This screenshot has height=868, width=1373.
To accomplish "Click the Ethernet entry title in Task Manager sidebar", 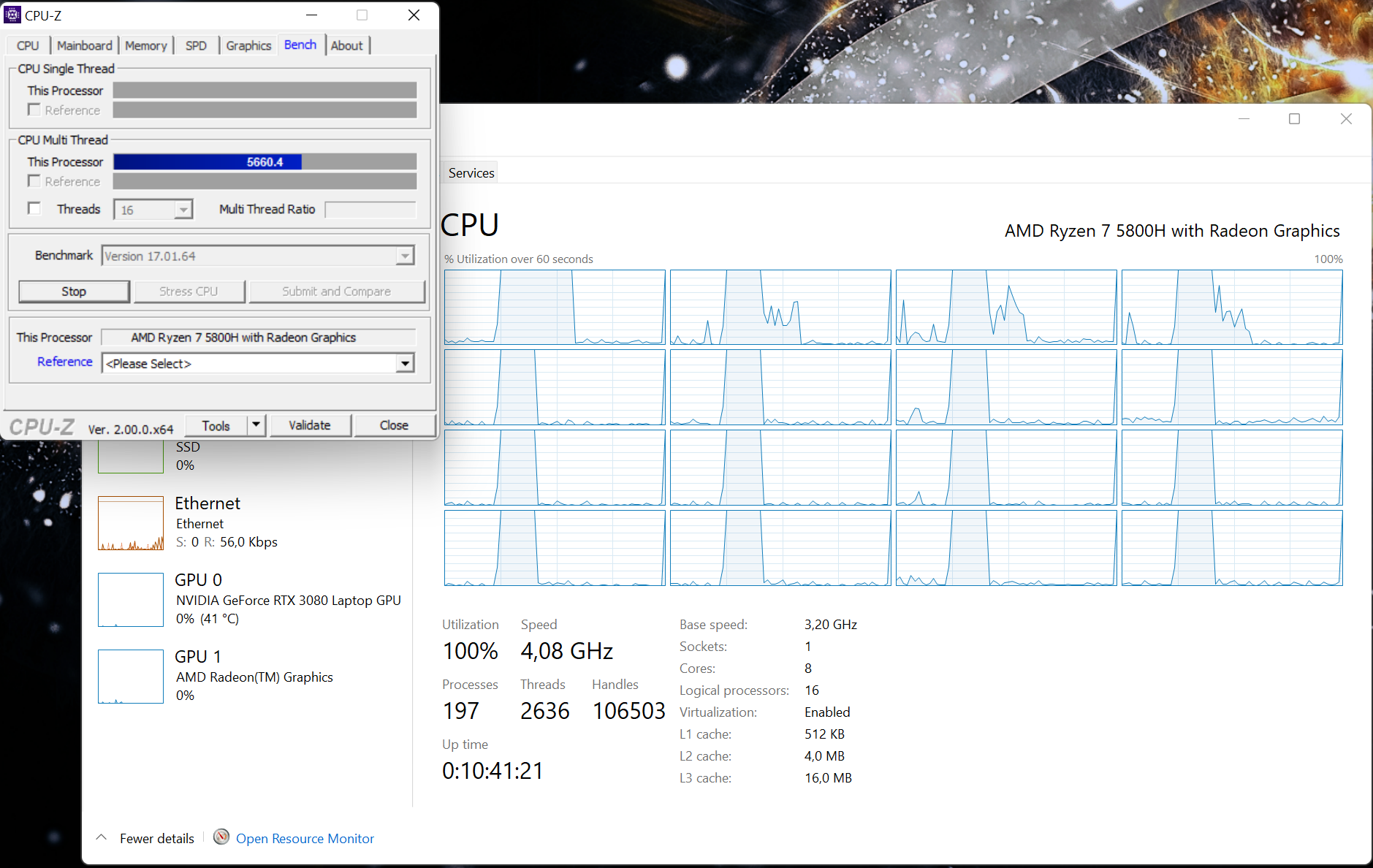I will tap(208, 503).
